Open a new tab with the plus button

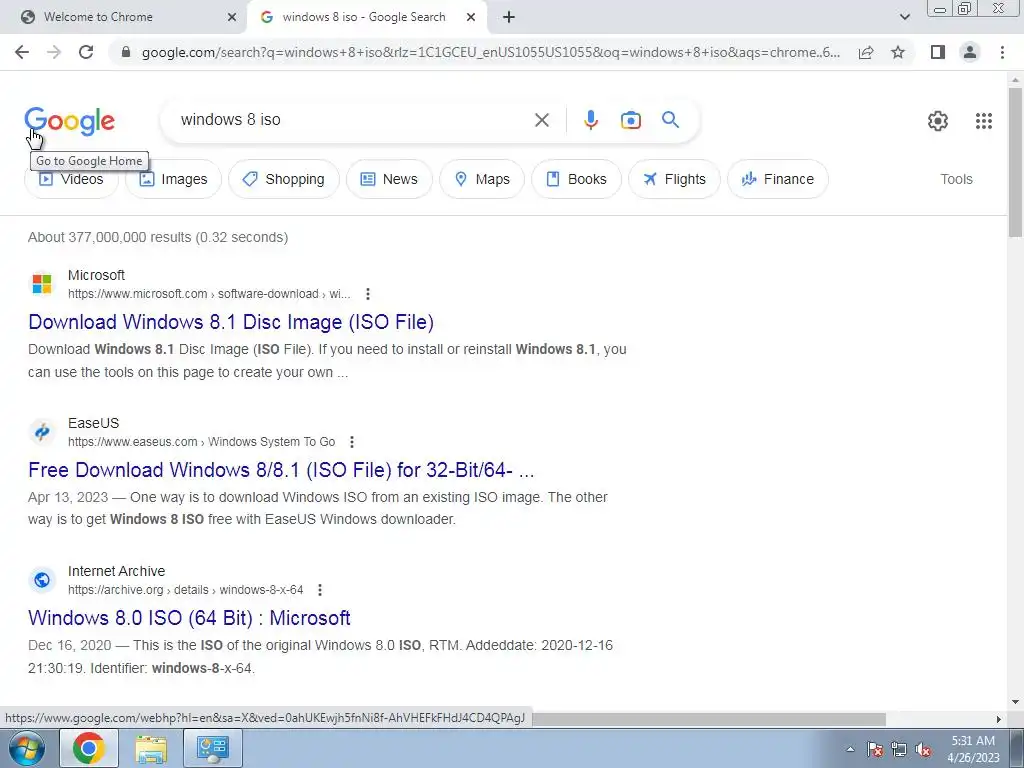(x=509, y=18)
